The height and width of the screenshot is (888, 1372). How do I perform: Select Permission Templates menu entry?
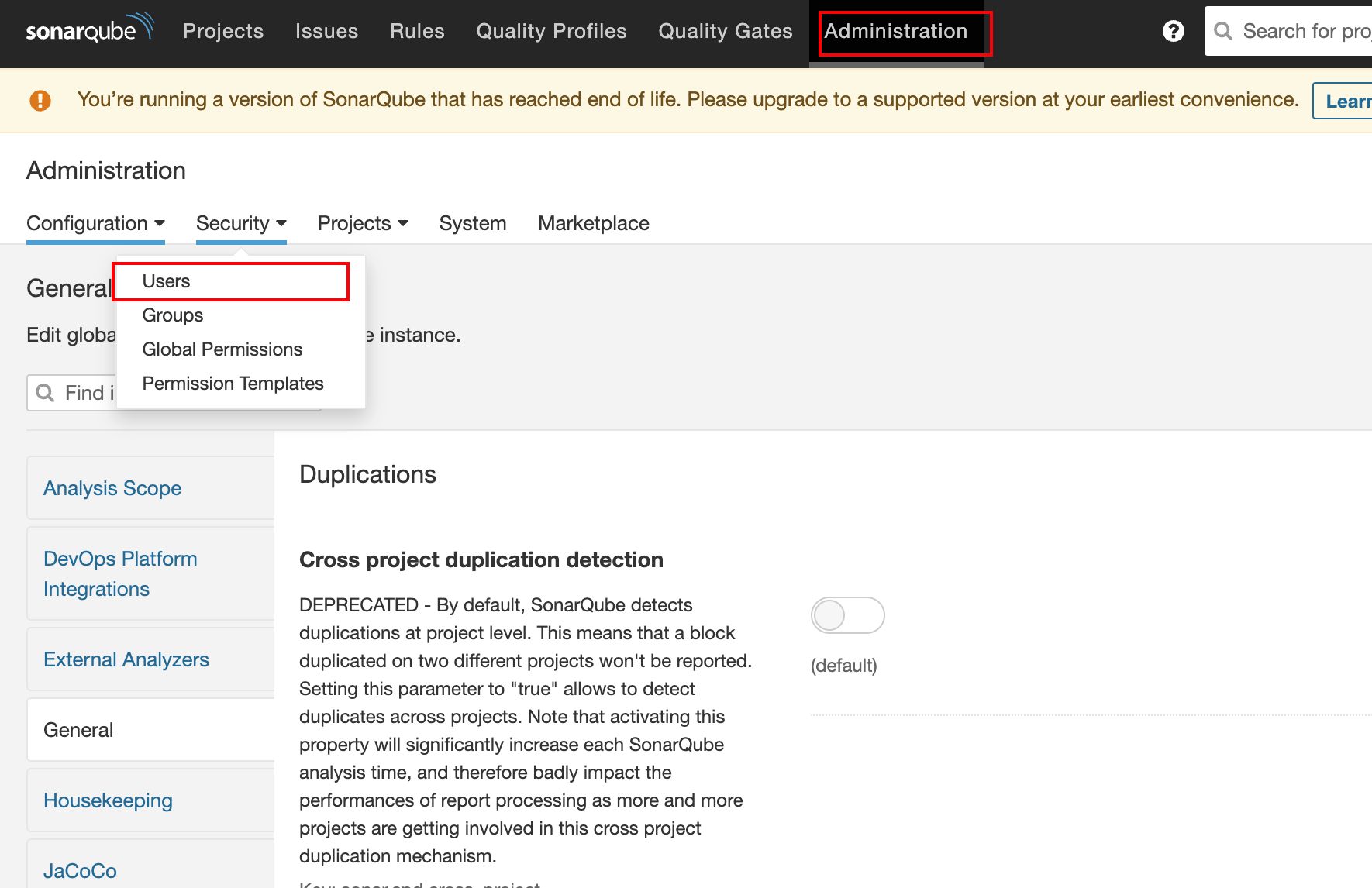[240, 384]
